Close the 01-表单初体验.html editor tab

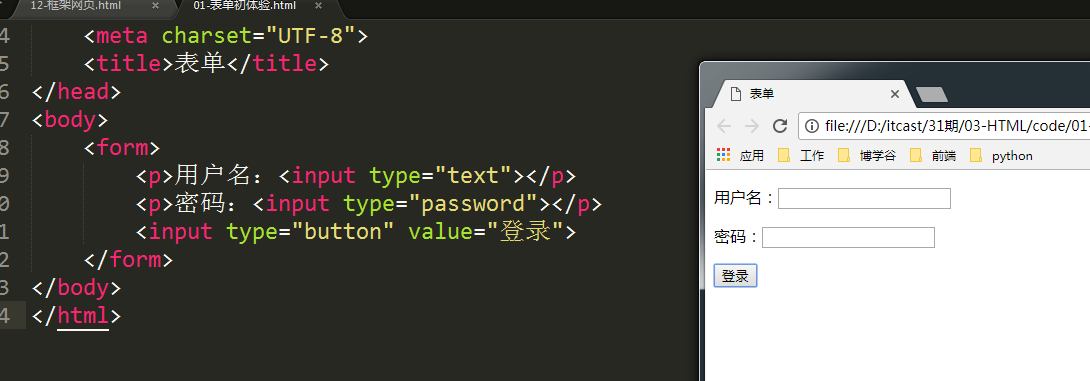point(318,6)
